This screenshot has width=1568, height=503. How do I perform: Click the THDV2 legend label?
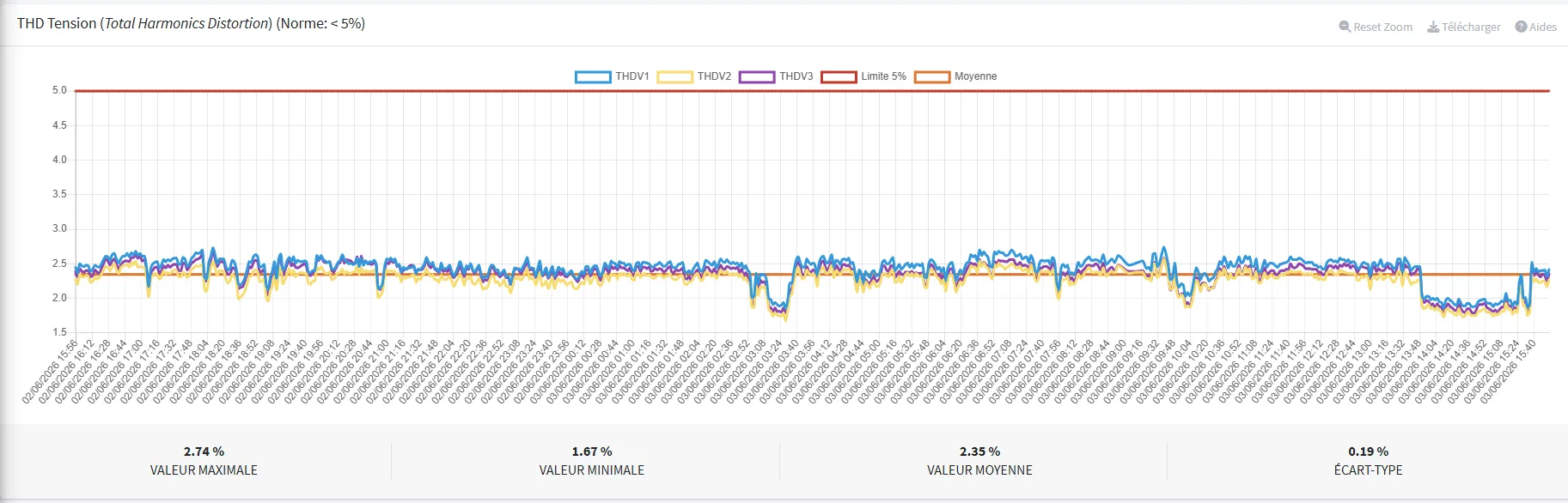pos(714,76)
